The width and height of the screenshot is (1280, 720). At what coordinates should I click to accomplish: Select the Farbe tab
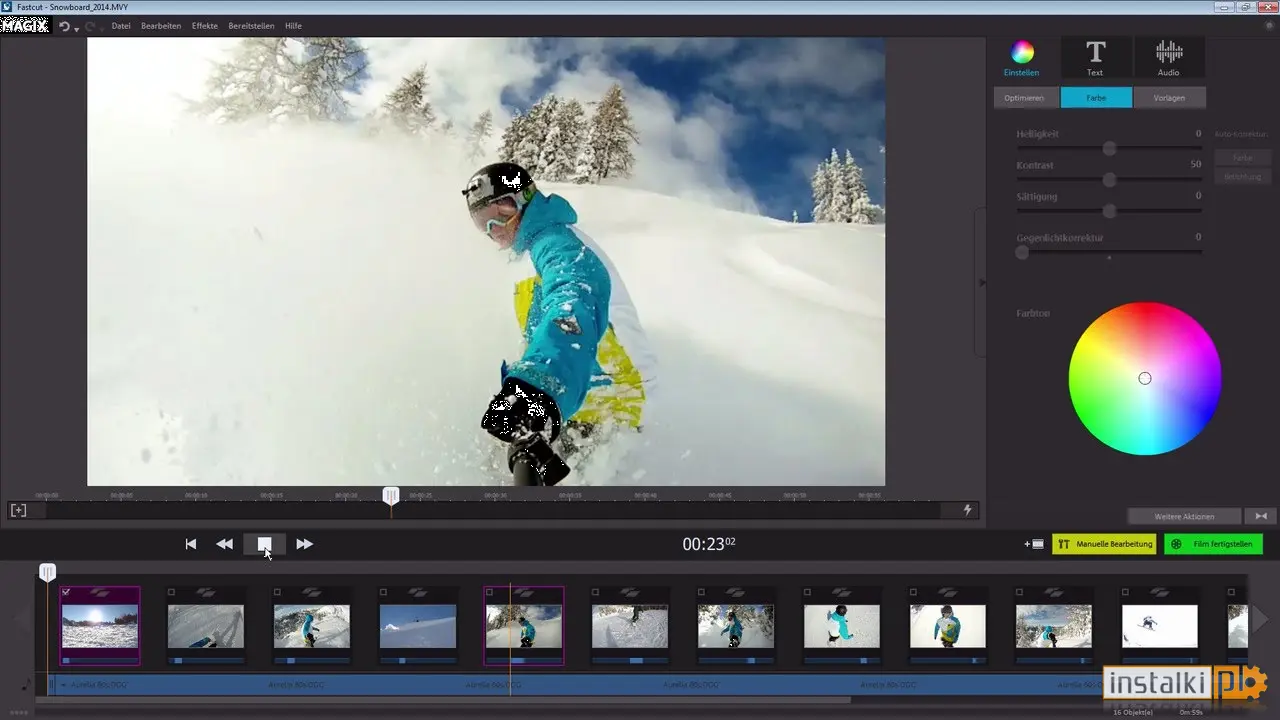(x=1097, y=98)
